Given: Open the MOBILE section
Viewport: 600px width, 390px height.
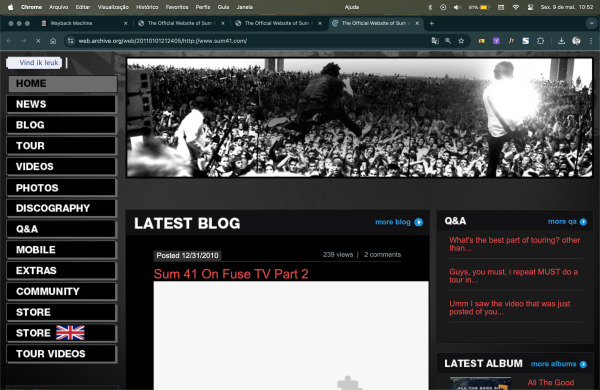Looking at the screenshot, I should tap(61, 250).
